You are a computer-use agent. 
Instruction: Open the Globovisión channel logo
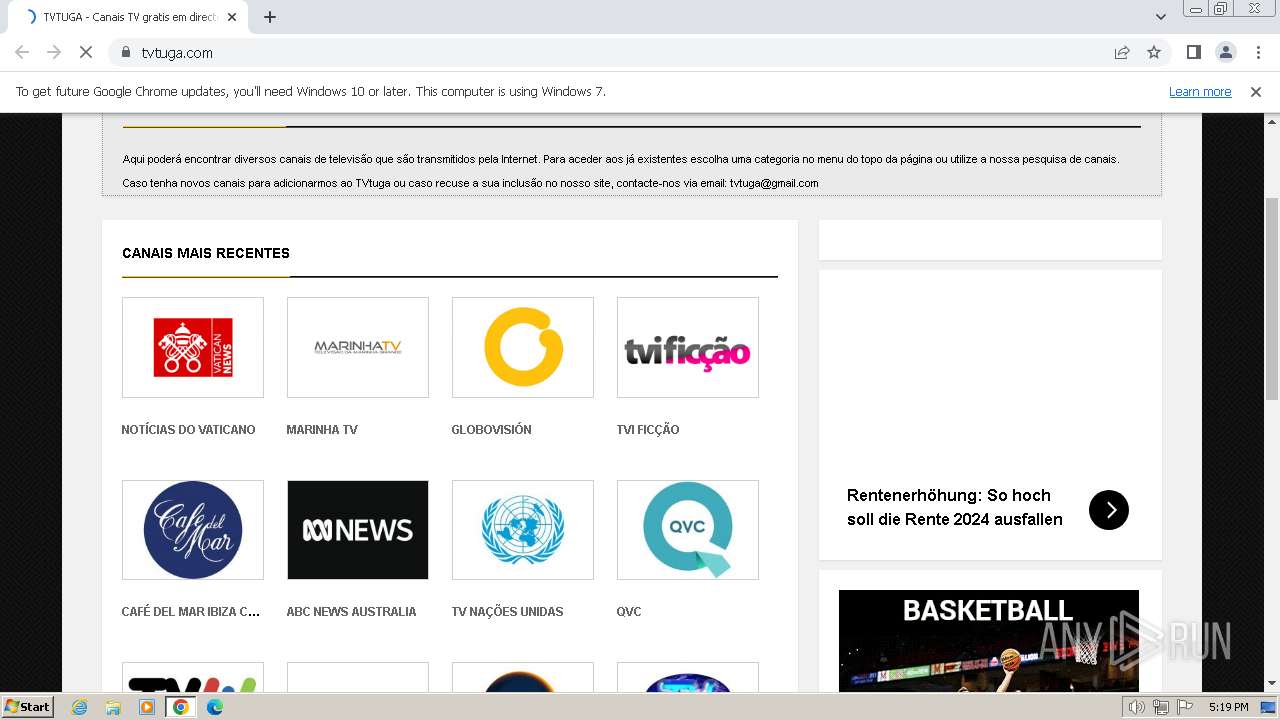[523, 347]
